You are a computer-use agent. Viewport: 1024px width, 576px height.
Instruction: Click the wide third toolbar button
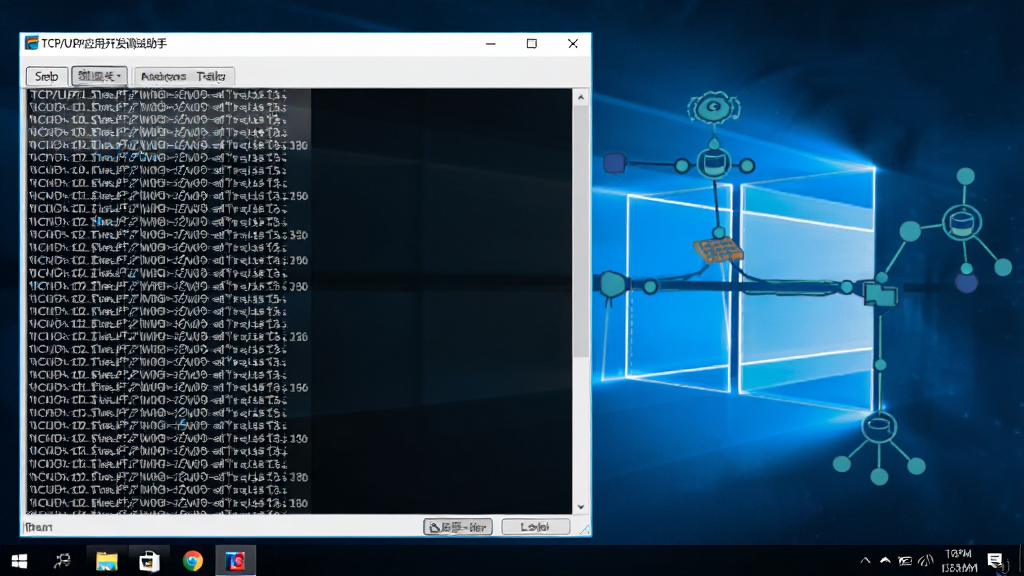click(x=184, y=76)
